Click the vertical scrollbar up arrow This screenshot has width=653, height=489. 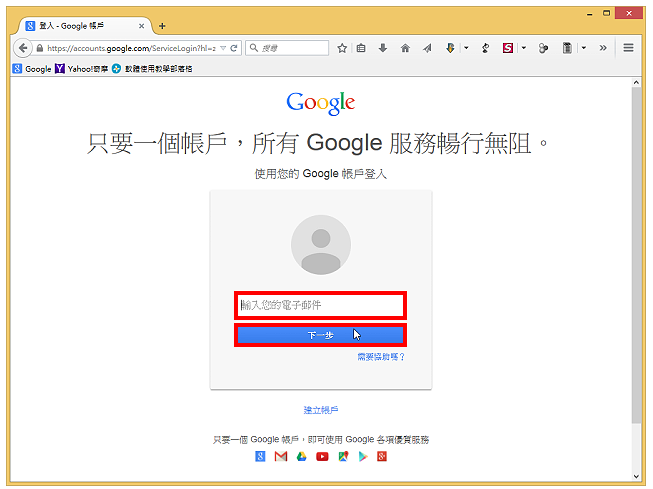[x=636, y=82]
